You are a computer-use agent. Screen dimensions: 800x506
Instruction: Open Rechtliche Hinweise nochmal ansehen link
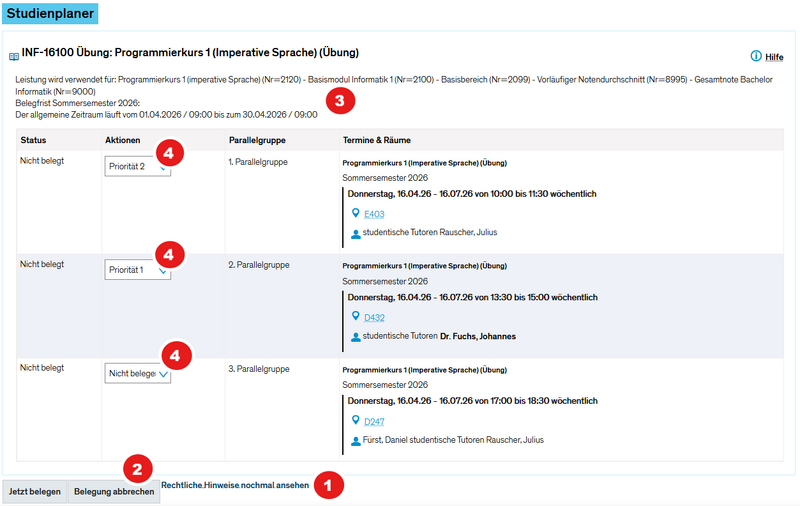tap(235, 485)
